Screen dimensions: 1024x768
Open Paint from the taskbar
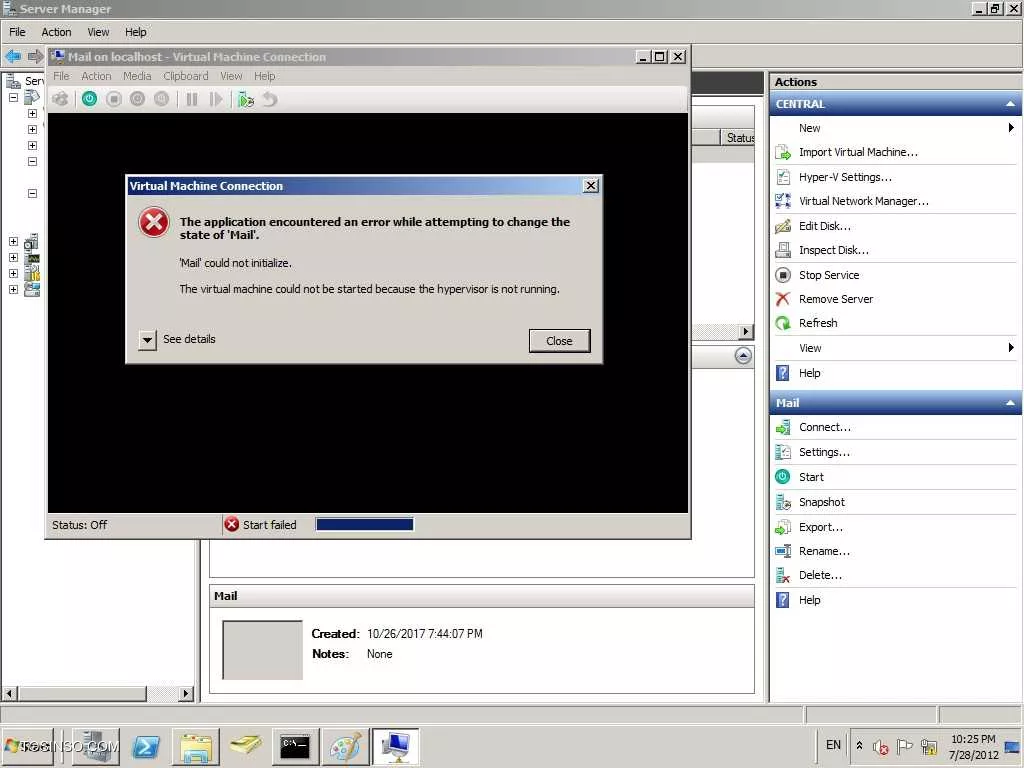[x=345, y=747]
